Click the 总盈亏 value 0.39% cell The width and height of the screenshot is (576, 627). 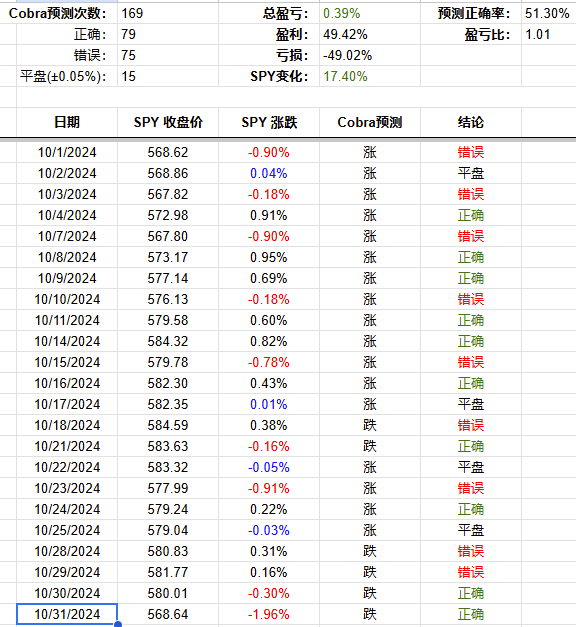(x=370, y=13)
